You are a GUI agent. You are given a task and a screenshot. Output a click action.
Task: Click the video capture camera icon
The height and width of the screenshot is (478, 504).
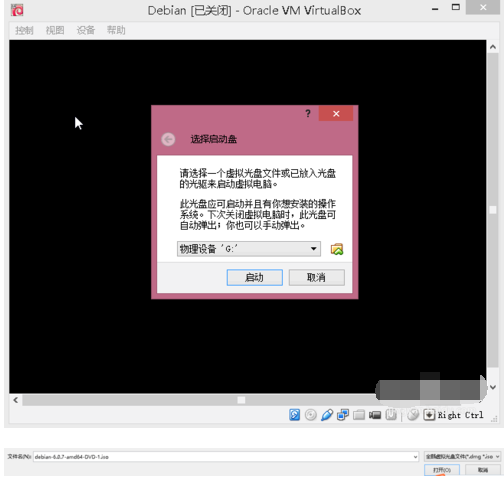coord(375,415)
